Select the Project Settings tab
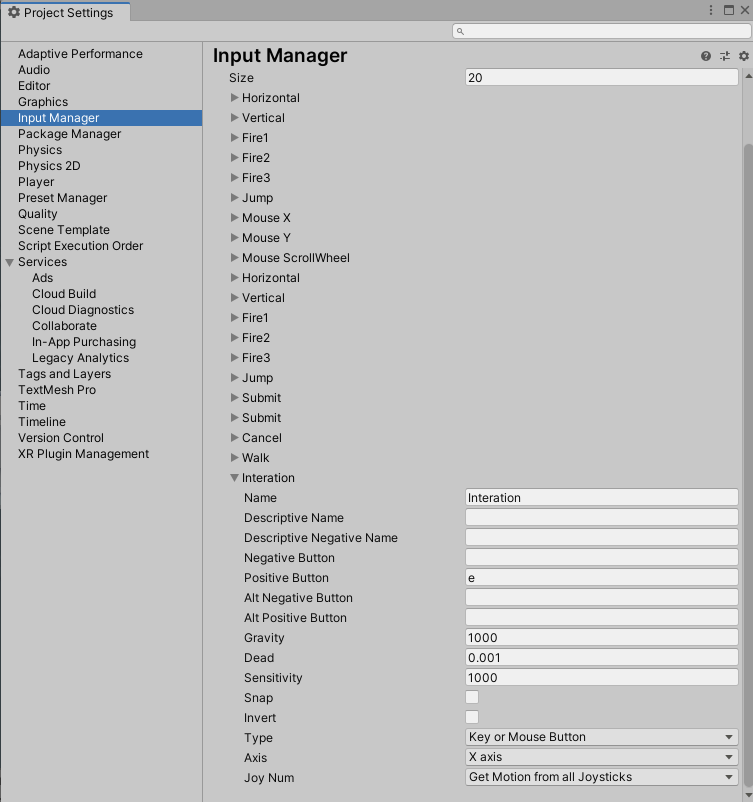The image size is (753, 802). point(65,12)
